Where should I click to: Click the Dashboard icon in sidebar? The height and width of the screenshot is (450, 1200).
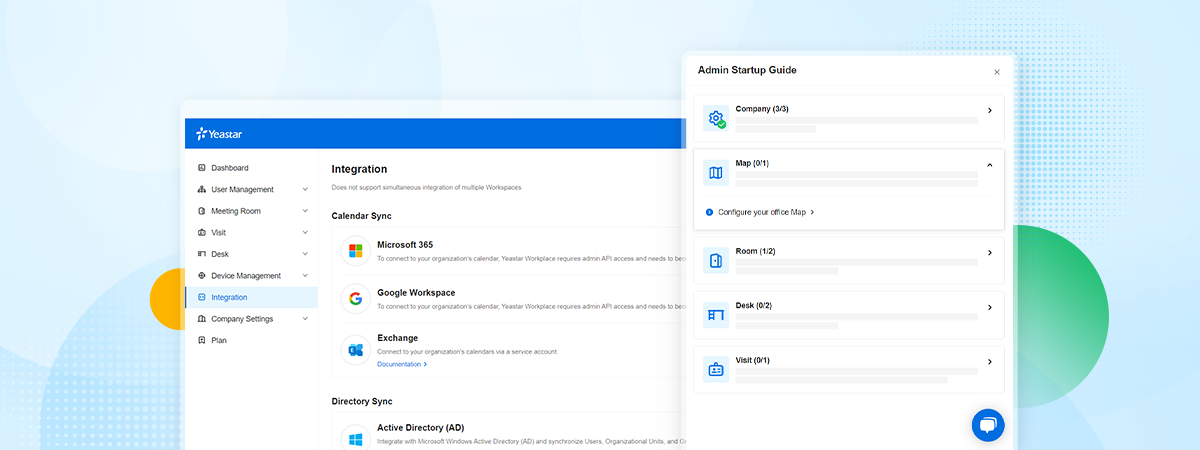pyautogui.click(x=202, y=168)
